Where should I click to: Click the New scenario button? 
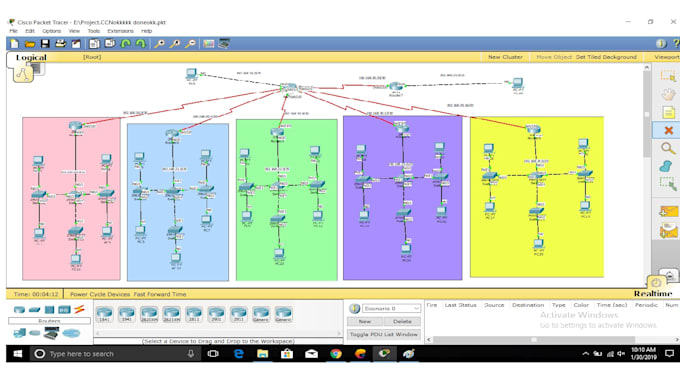point(365,322)
